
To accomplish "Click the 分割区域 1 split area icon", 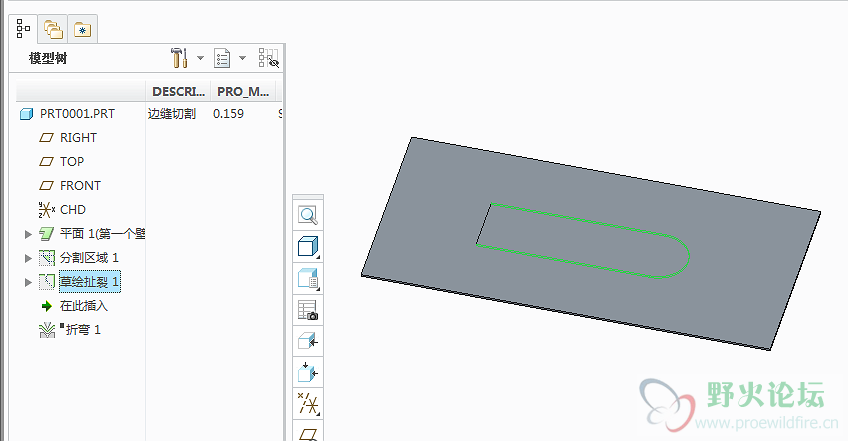I will point(47,258).
